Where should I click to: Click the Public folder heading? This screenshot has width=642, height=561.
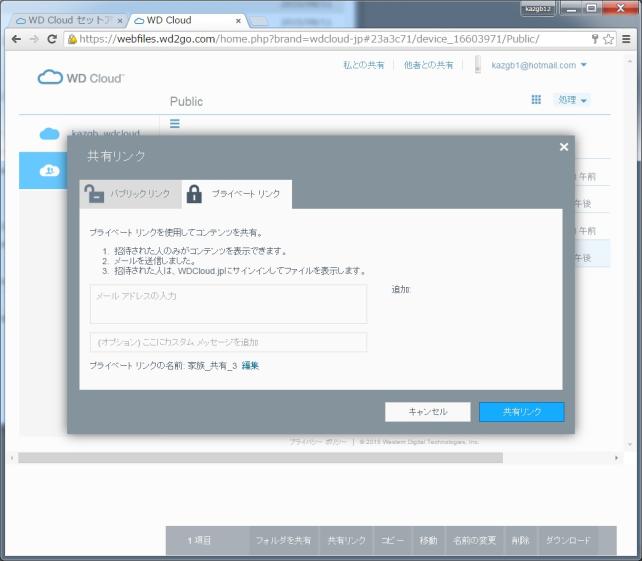click(x=186, y=102)
